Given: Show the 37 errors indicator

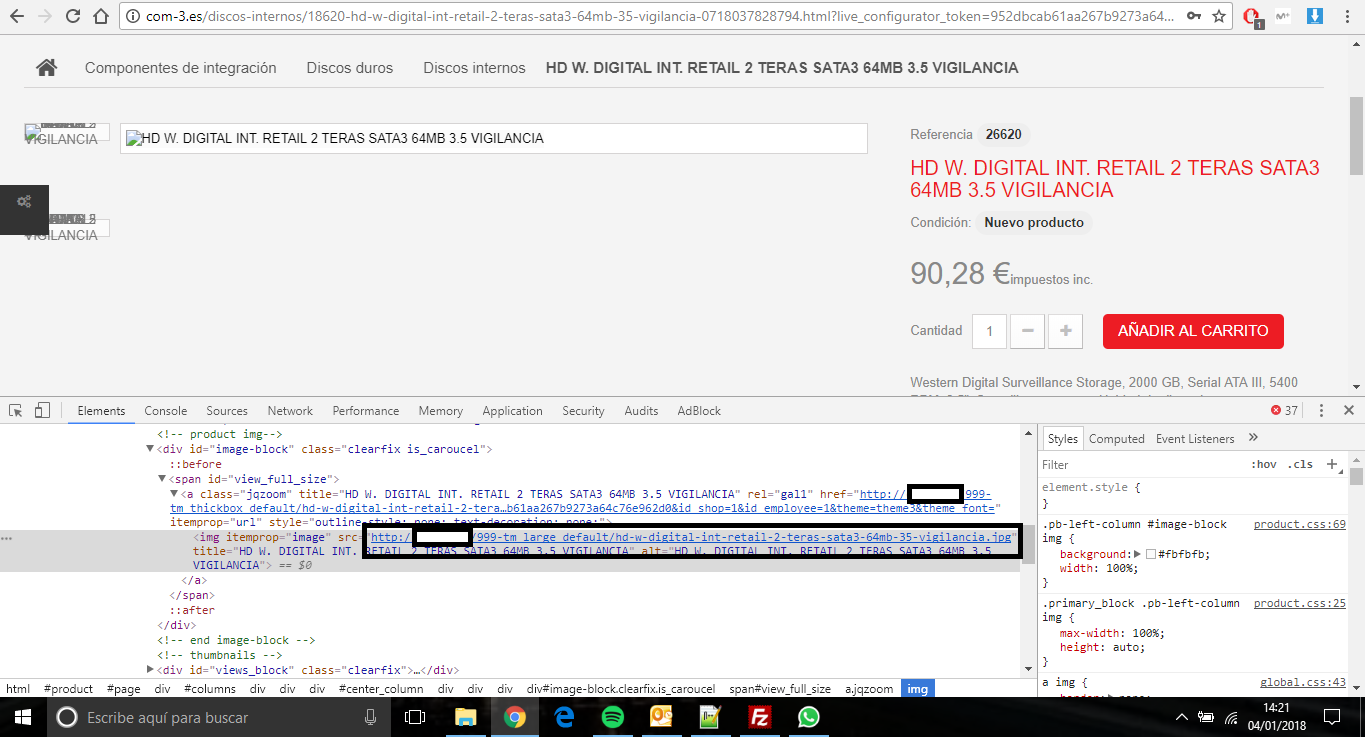Looking at the screenshot, I should (x=1284, y=410).
